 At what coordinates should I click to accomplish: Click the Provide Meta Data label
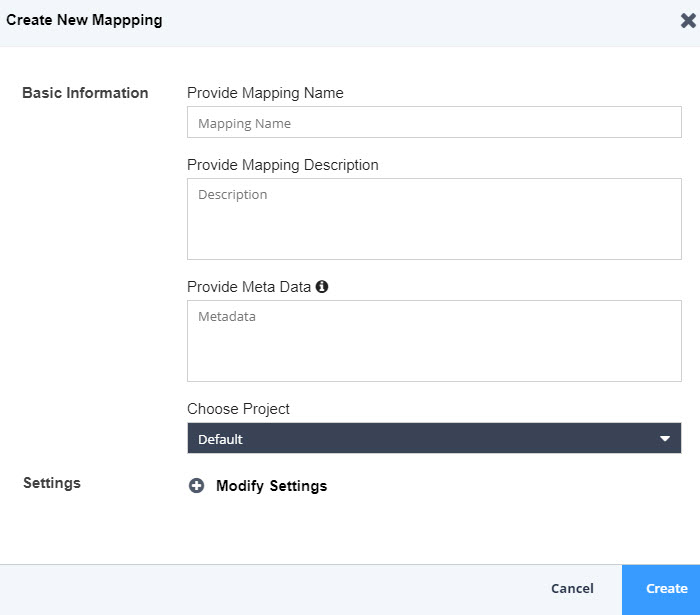pos(249,287)
